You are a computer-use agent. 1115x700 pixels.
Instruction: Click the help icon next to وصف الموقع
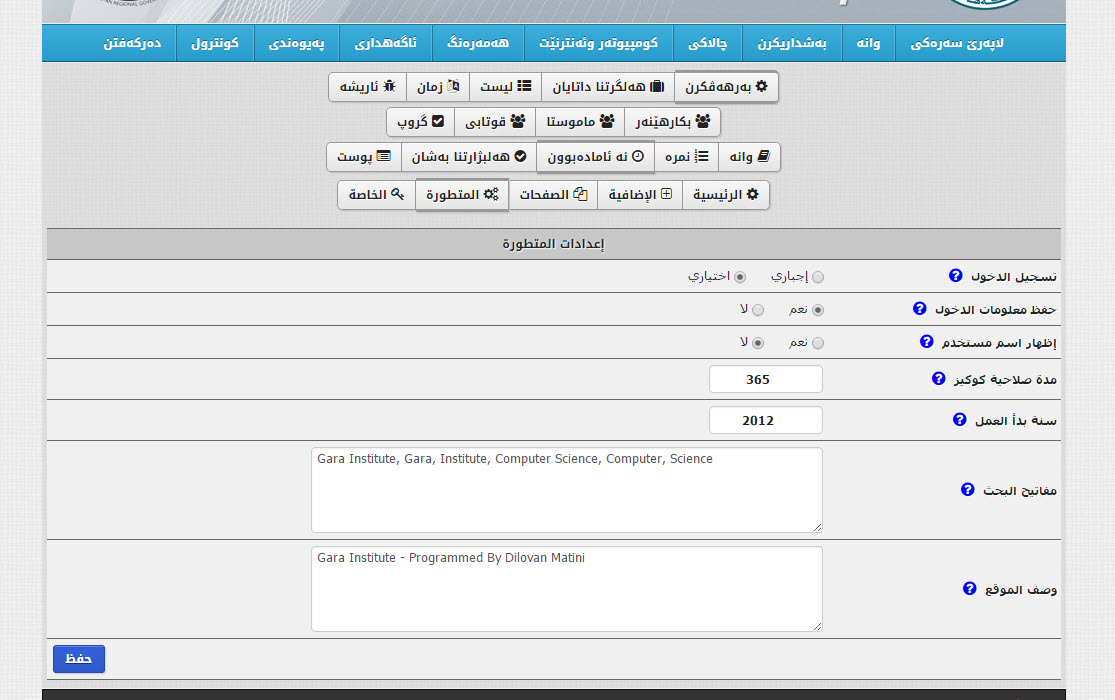pos(969,589)
